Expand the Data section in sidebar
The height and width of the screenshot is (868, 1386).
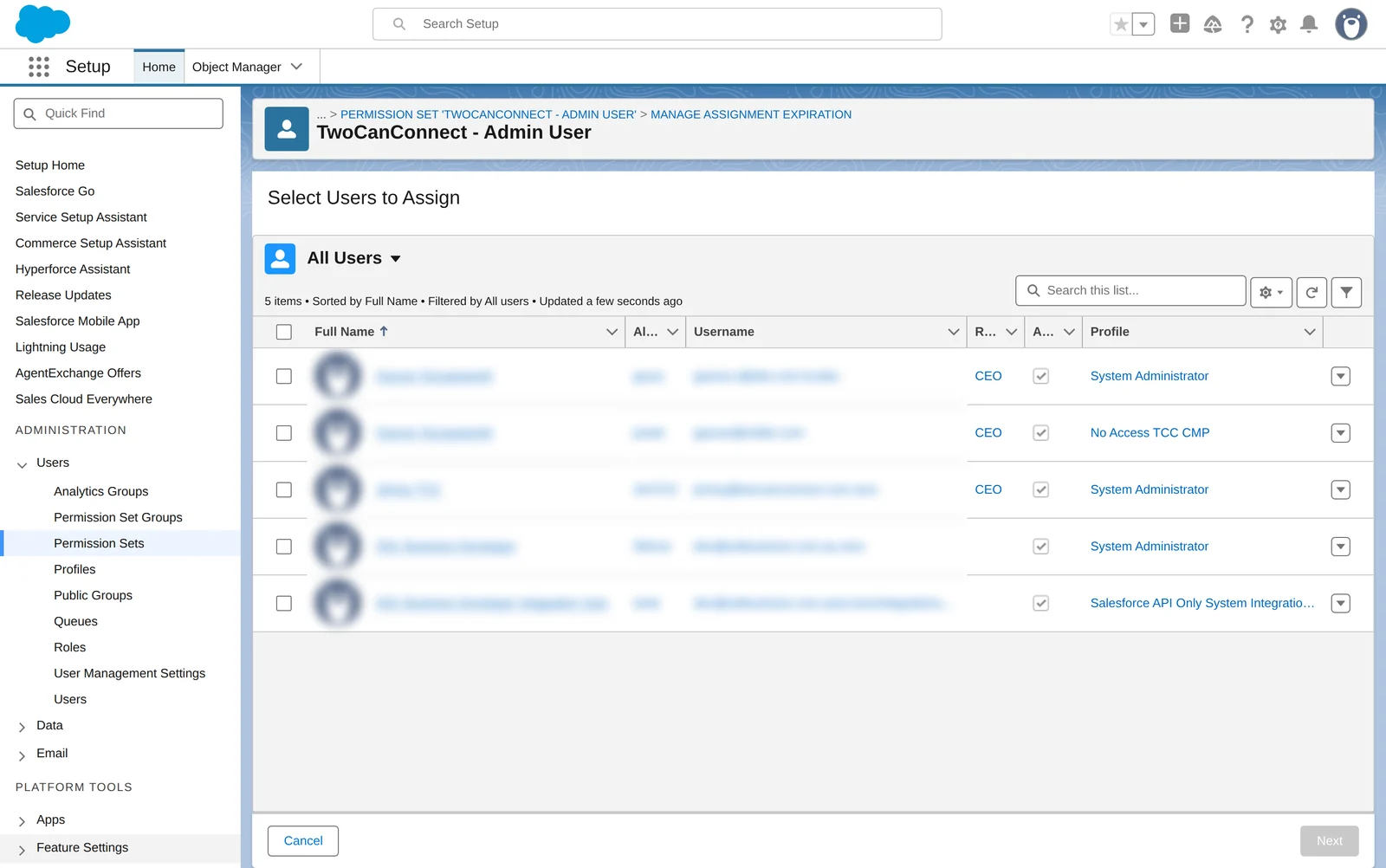(23, 728)
